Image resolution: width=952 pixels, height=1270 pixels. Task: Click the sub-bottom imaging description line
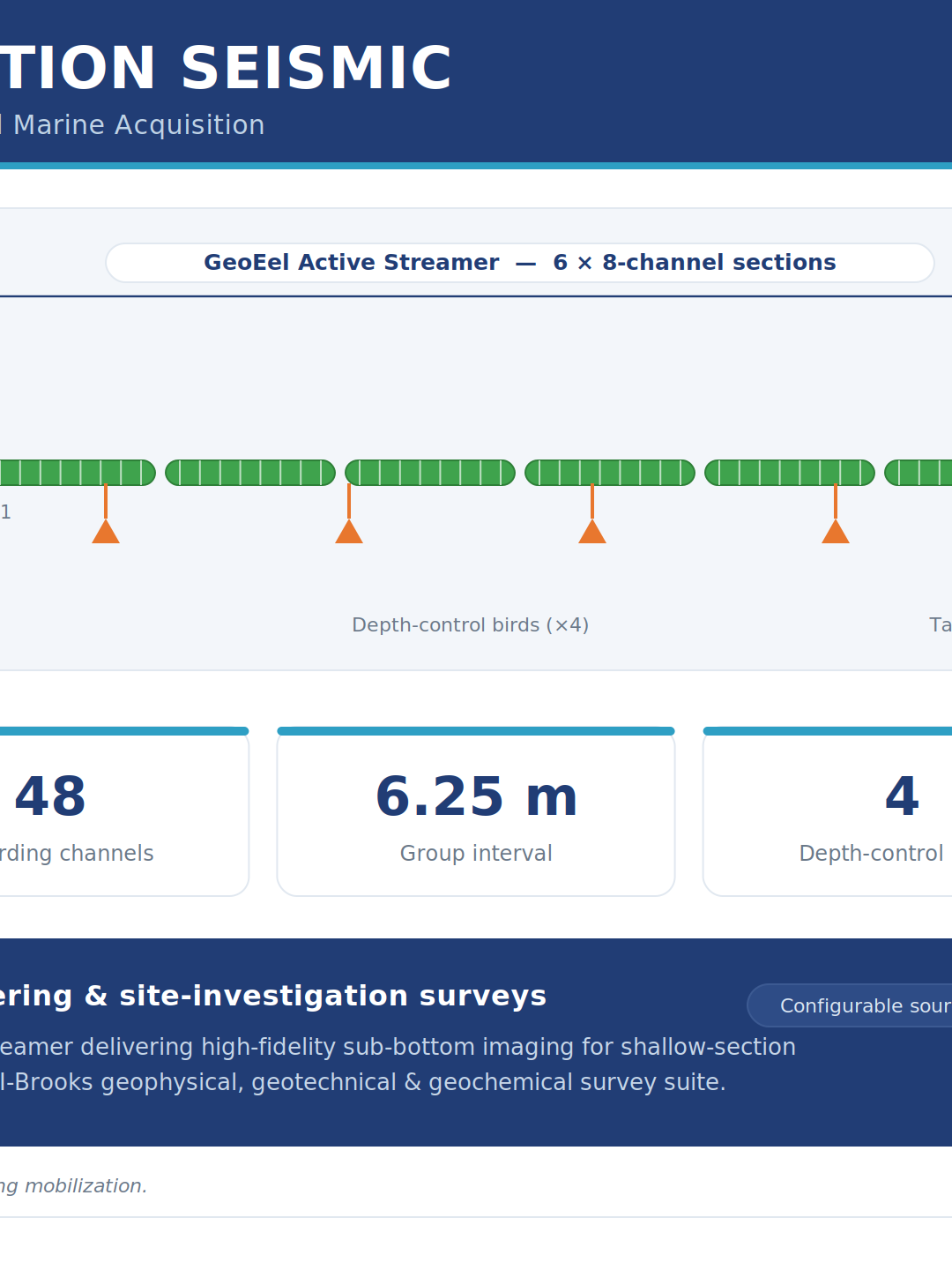click(398, 1047)
